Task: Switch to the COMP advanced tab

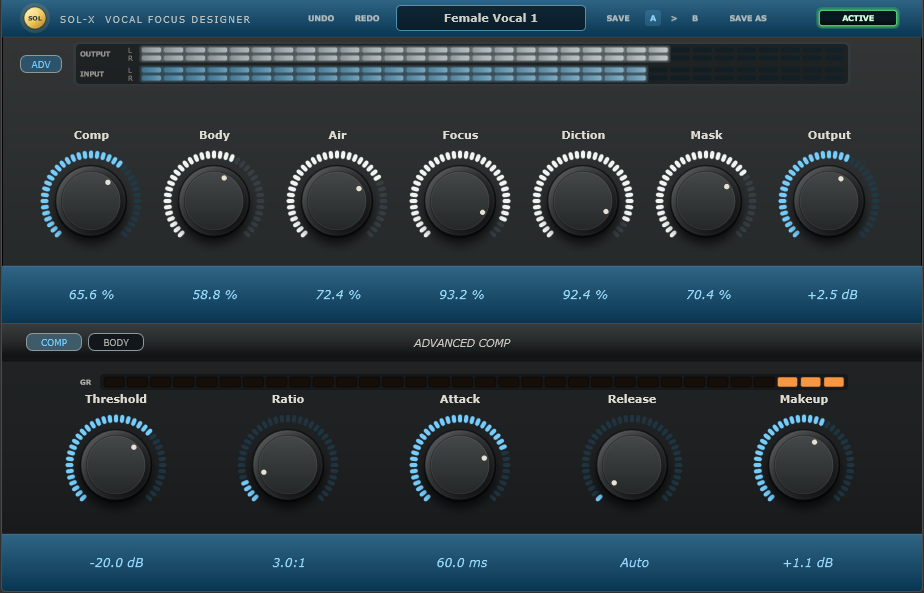Action: click(x=54, y=342)
